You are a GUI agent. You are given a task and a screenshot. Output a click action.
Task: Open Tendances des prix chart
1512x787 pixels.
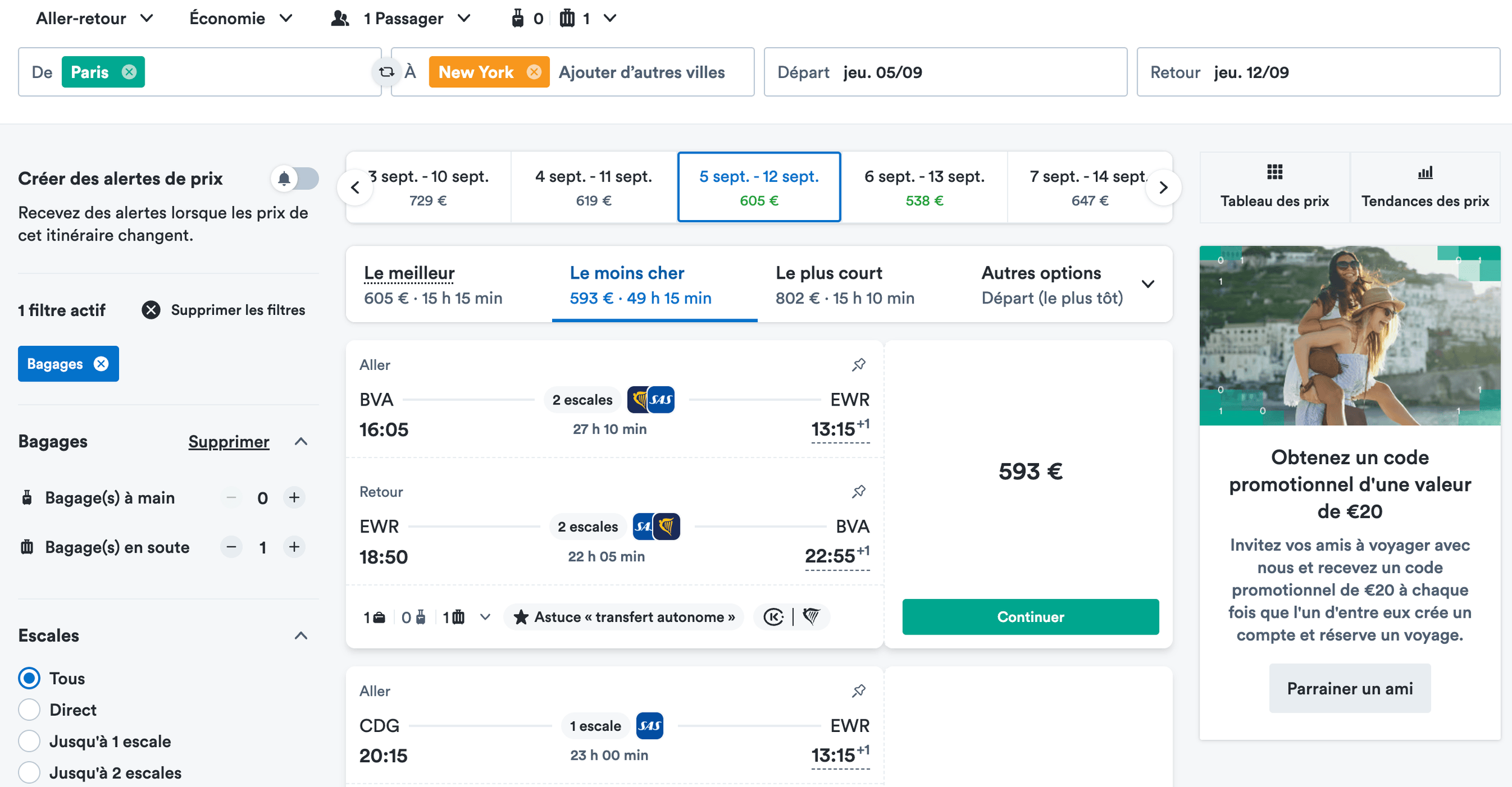coord(1424,187)
